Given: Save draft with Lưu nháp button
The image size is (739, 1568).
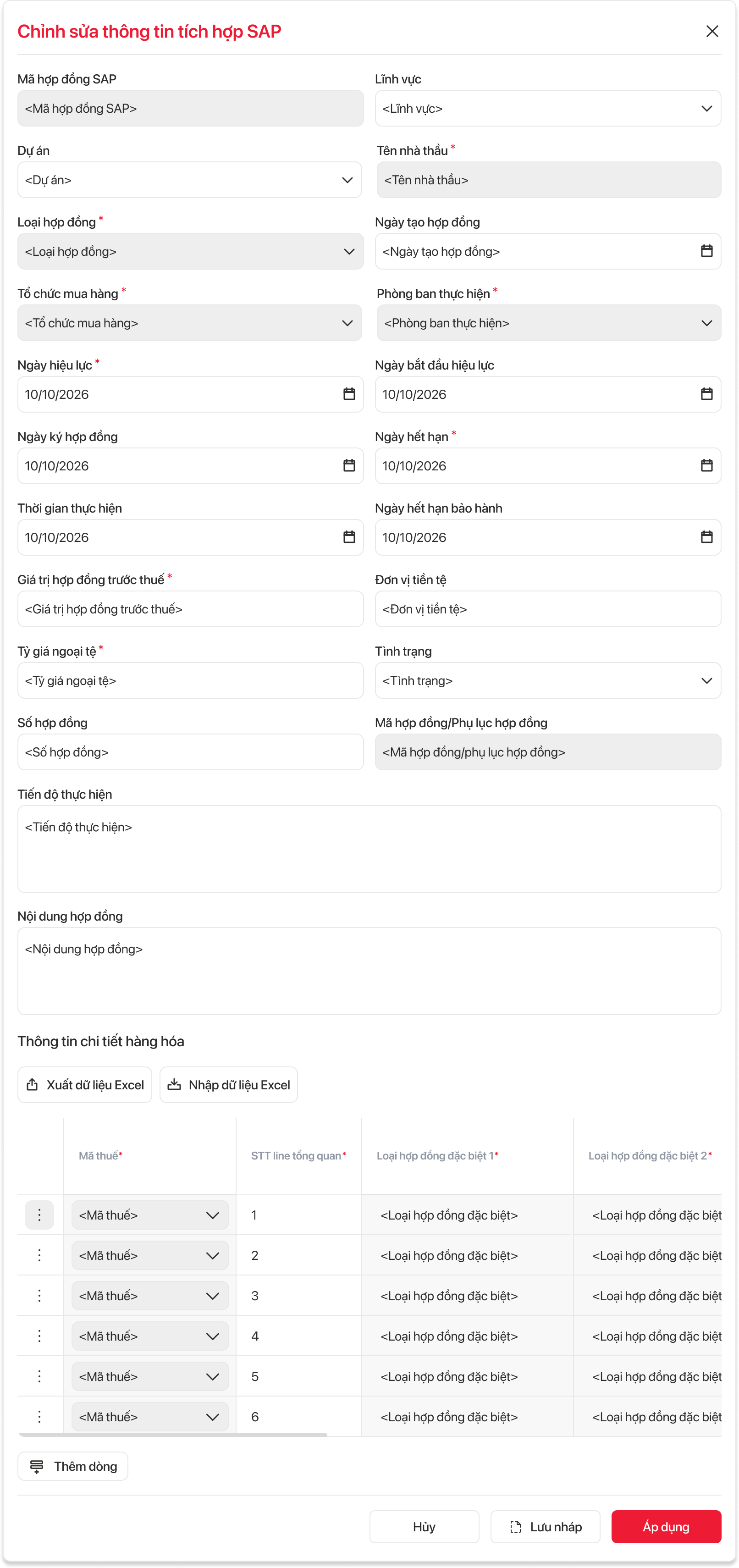Looking at the screenshot, I should point(546,1527).
